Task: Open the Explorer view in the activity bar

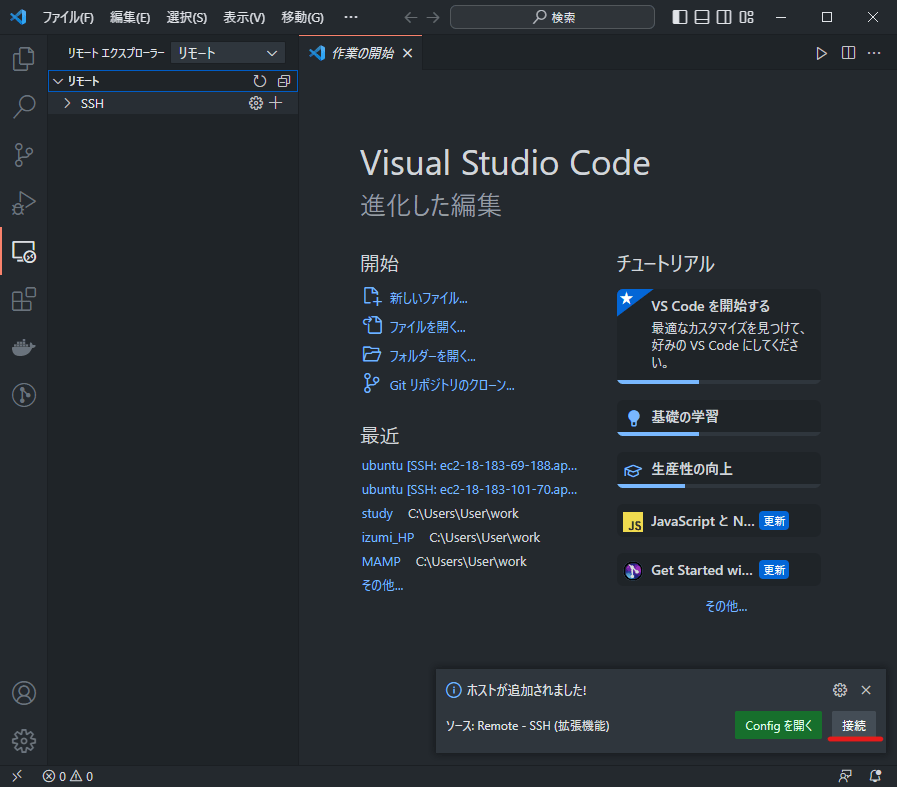Action: point(23,59)
